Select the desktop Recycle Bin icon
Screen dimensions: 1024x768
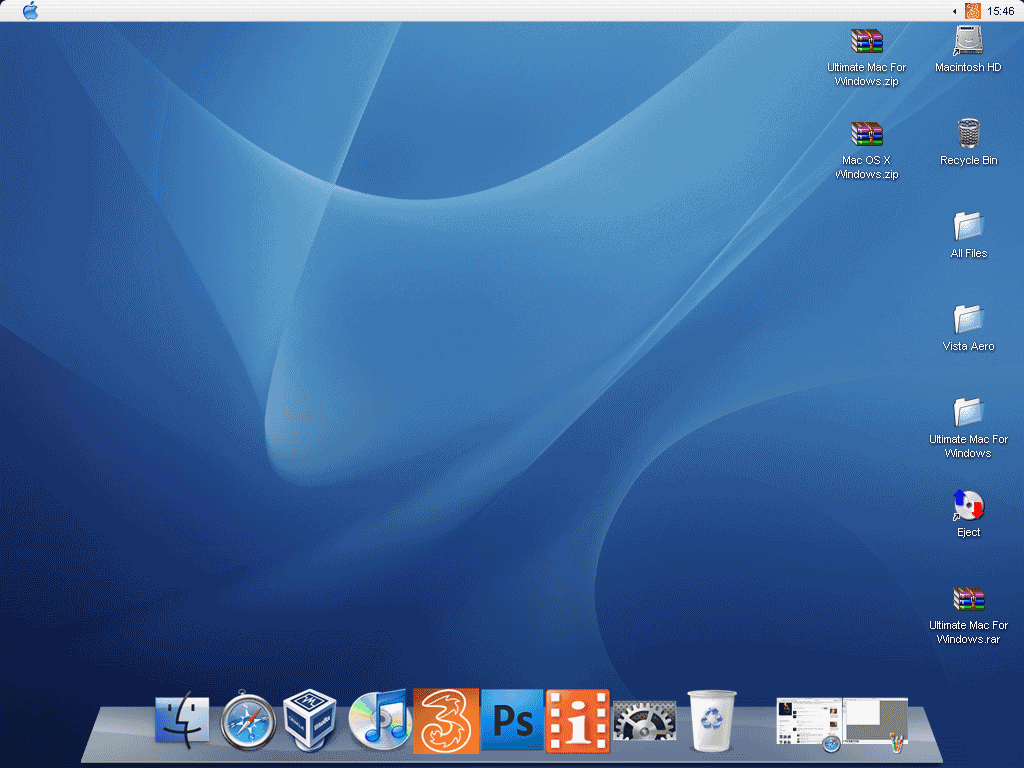pyautogui.click(x=967, y=133)
